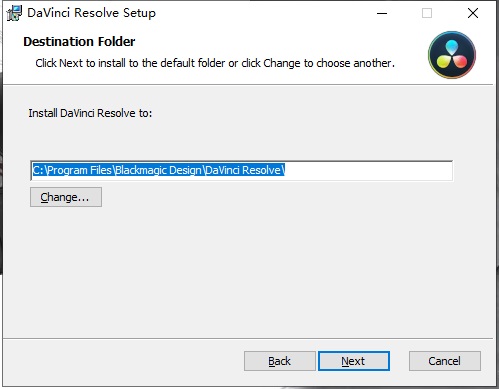Click the blue petal of the Resolve logo
Screen dimensions: 499x389
[452, 47]
